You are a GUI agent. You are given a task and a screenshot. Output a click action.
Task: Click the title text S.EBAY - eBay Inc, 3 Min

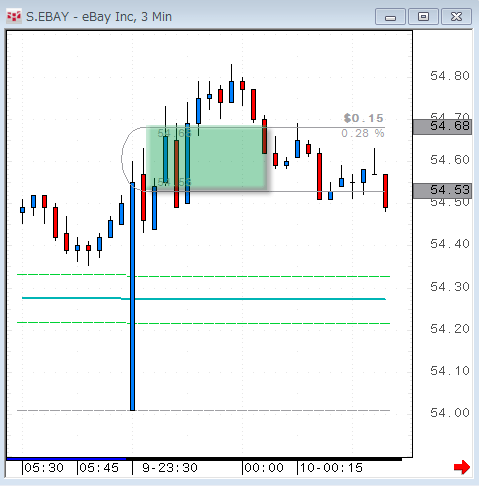coord(99,17)
